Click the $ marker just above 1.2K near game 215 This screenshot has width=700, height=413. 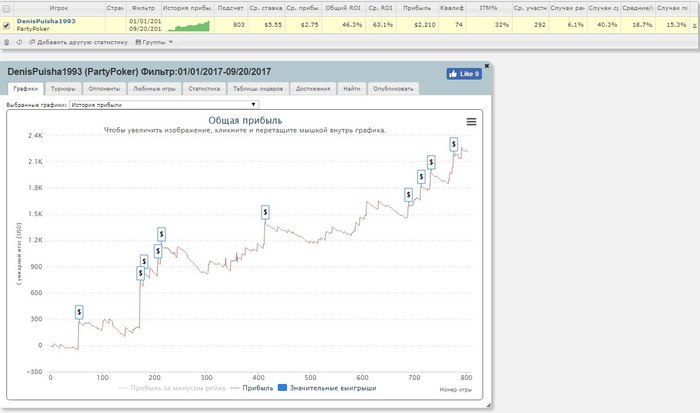coord(161,234)
